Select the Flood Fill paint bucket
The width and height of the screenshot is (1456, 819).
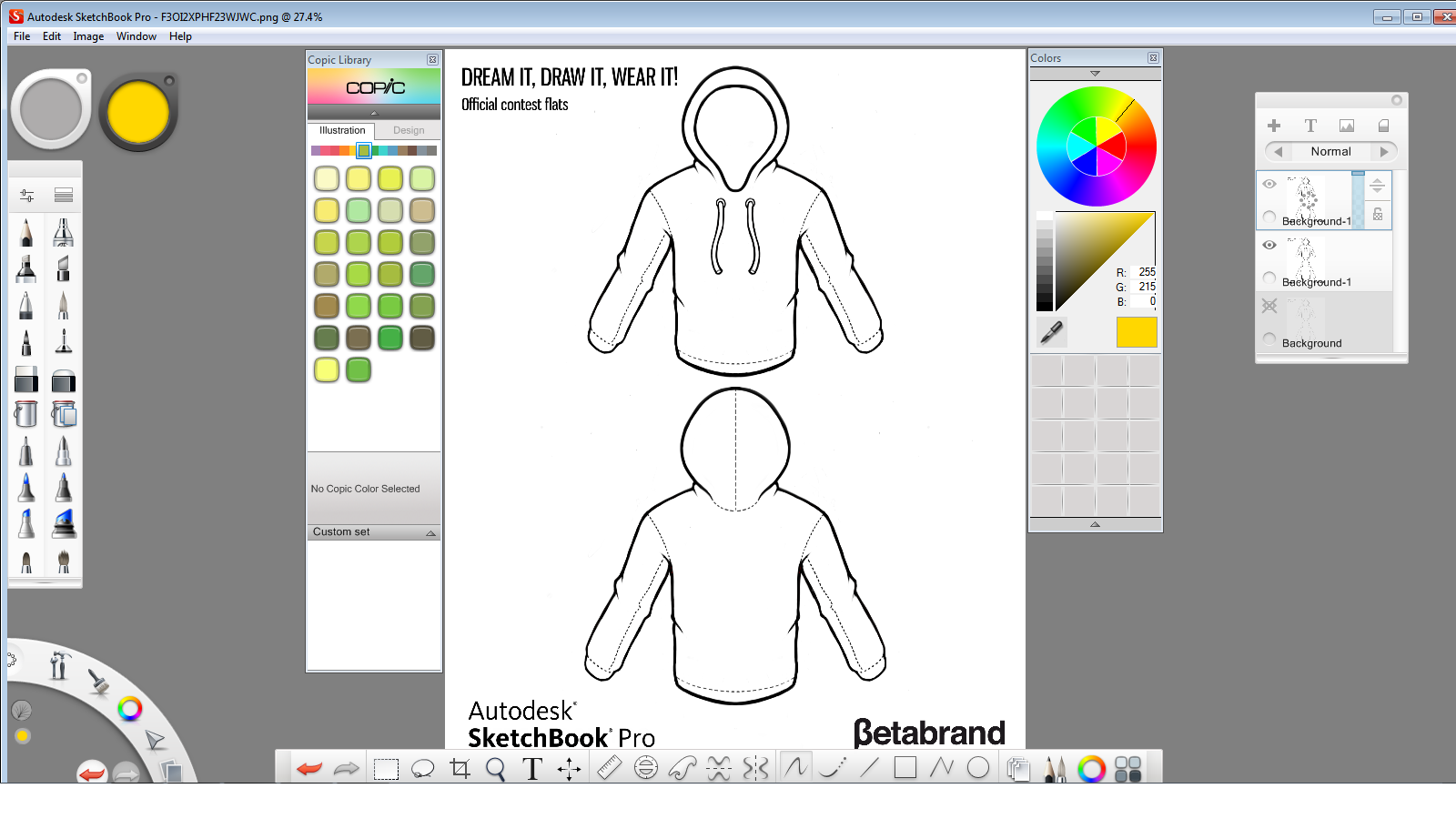(26, 414)
